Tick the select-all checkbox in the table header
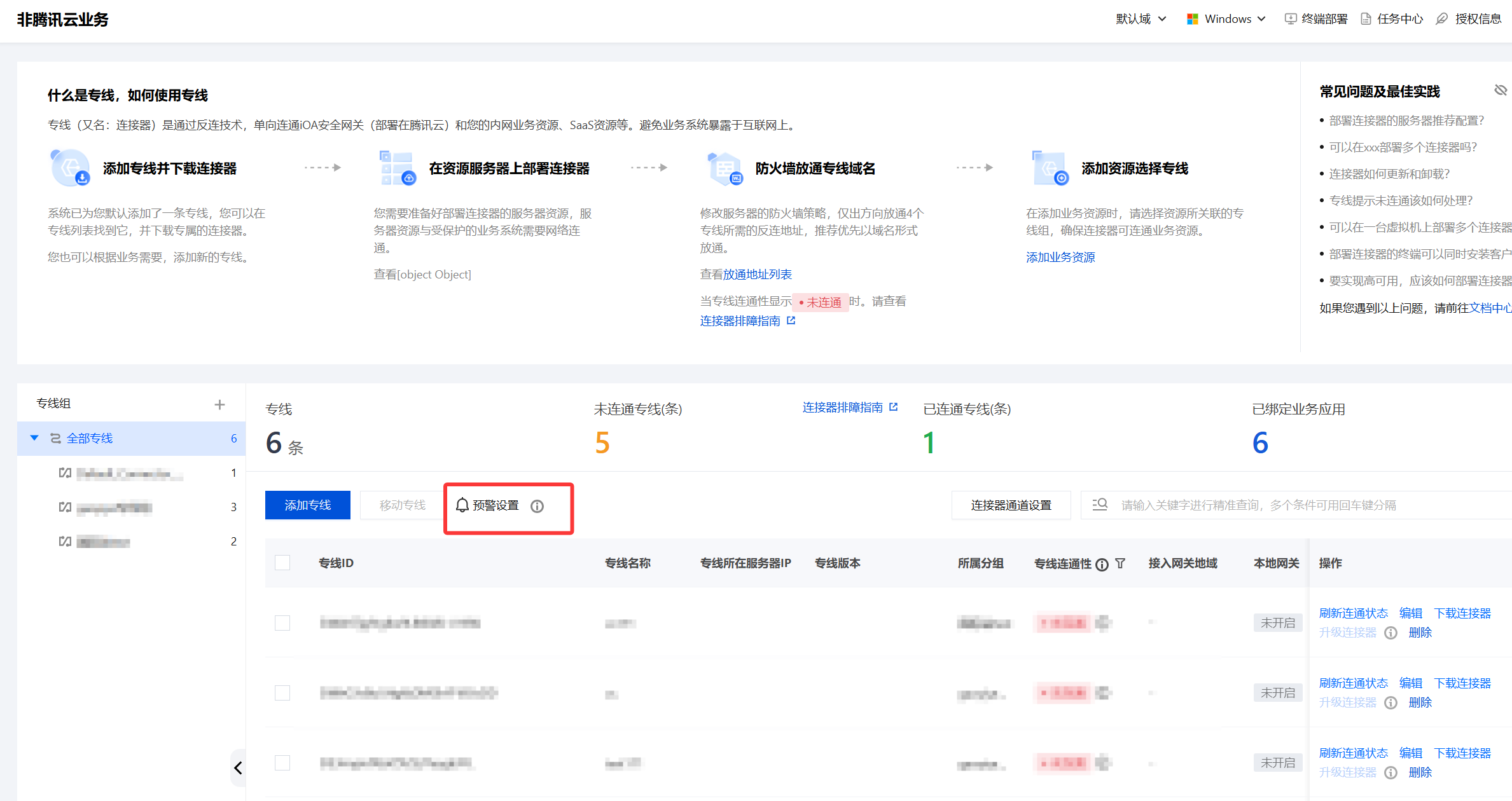The image size is (1512, 801). [282, 563]
